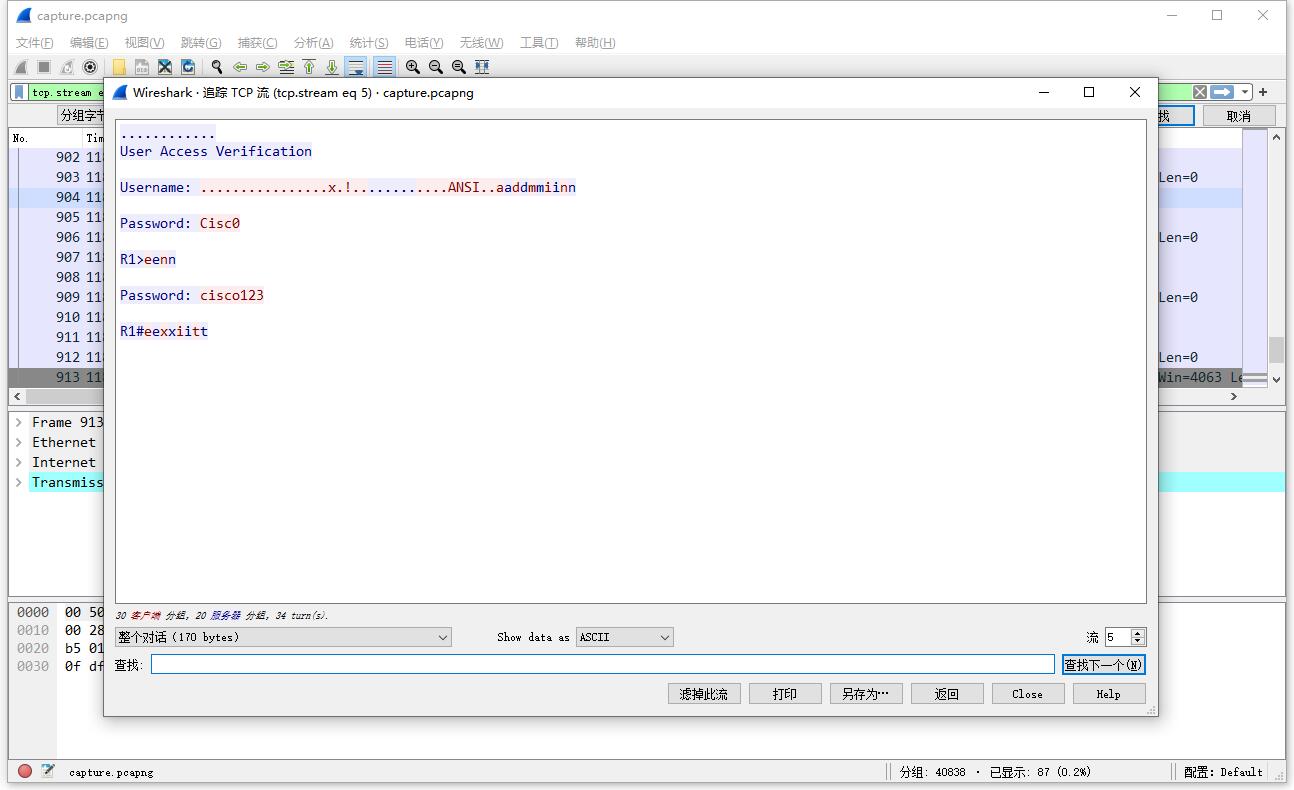Add a filter button with the plus icon
1294x790 pixels.
point(1264,92)
